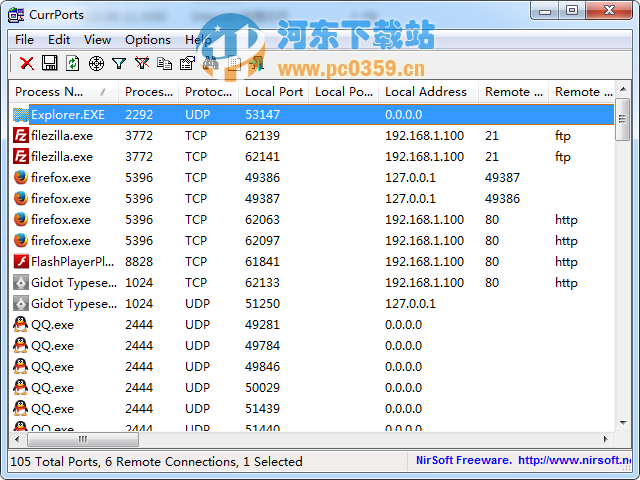Click the firefox icon on port 62097 row
The height and width of the screenshot is (480, 640).
[21, 241]
